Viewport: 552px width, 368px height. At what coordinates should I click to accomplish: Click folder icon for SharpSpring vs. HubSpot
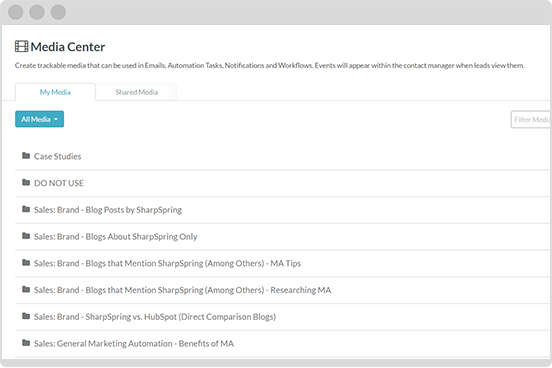coord(26,316)
